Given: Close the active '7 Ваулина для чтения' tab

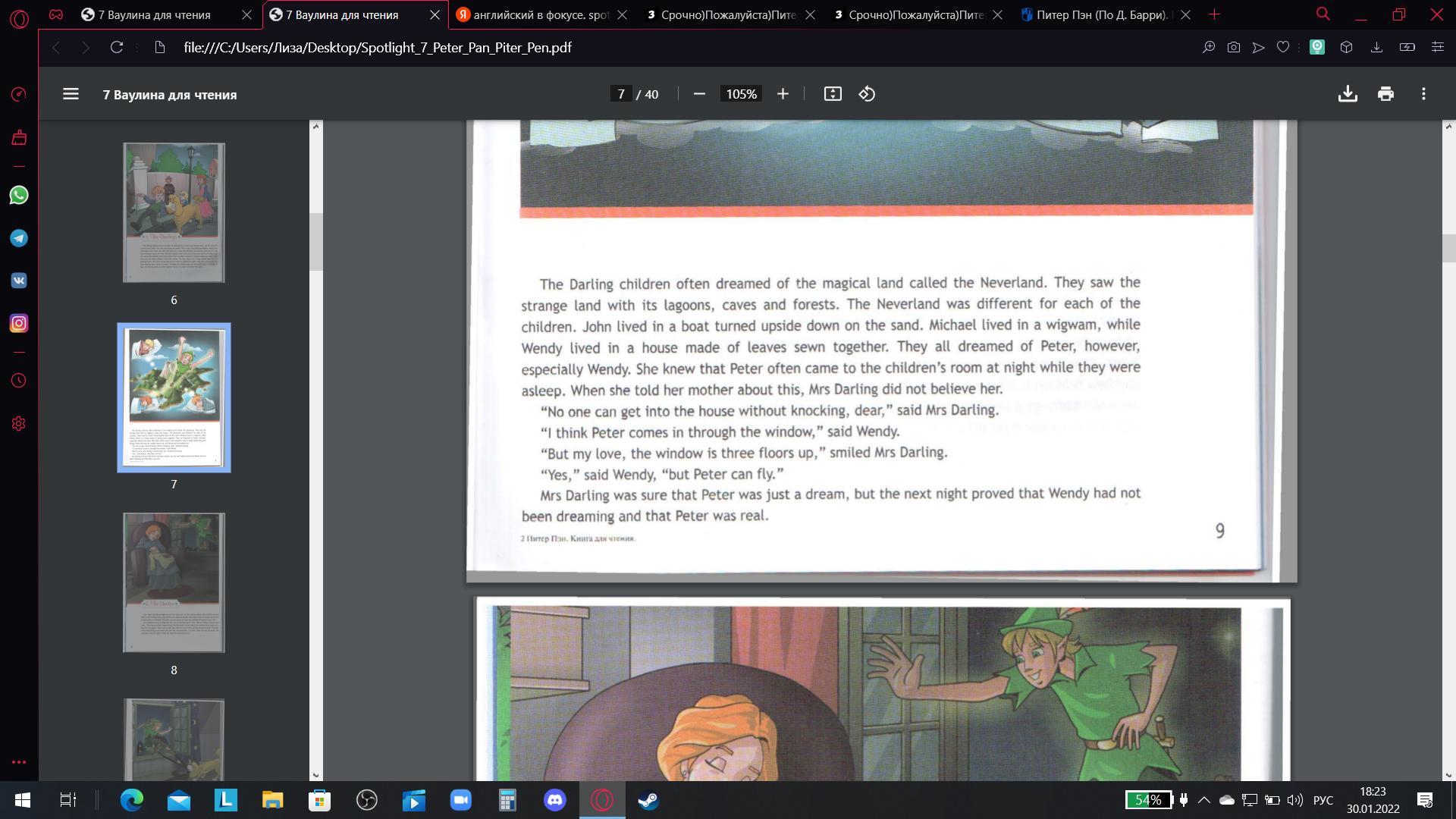Looking at the screenshot, I should click(x=435, y=14).
